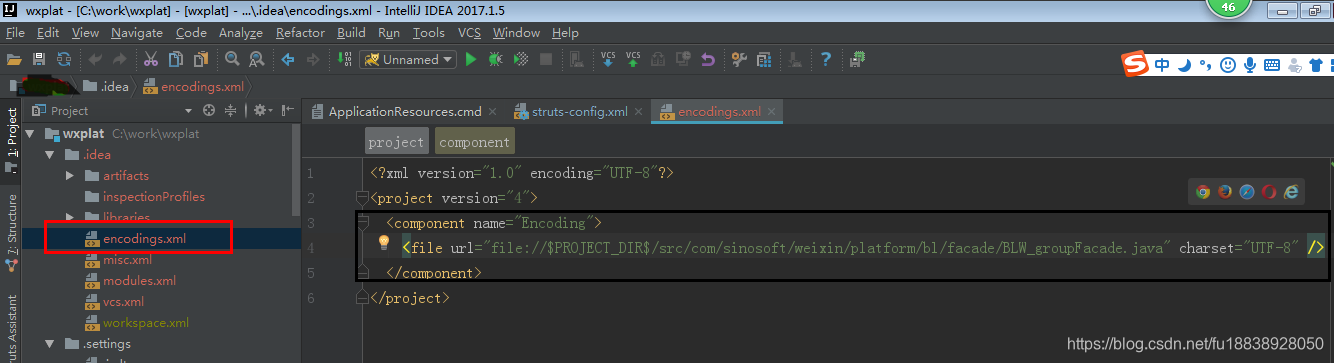Screen dimensions: 1334x363
Task: Click Collapse All icon in Project panel
Action: click(x=231, y=111)
